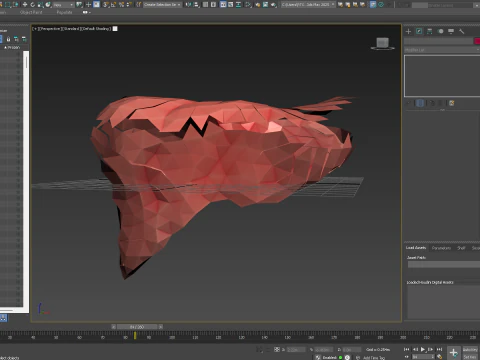Image resolution: width=480 pixels, height=360 pixels.
Task: Toggle Set Key mode
Action: pyautogui.click(x=470, y=357)
